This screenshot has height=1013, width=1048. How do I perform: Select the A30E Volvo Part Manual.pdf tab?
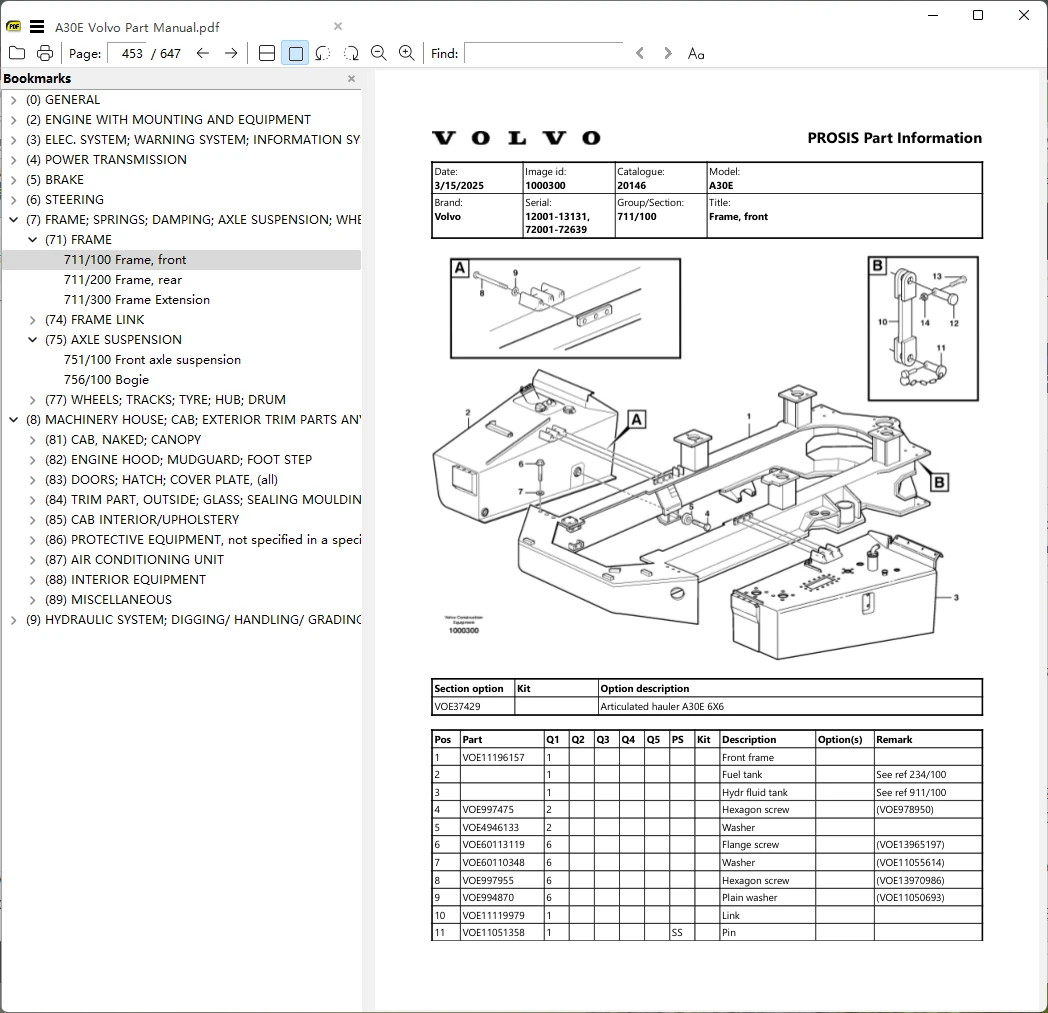coord(137,27)
